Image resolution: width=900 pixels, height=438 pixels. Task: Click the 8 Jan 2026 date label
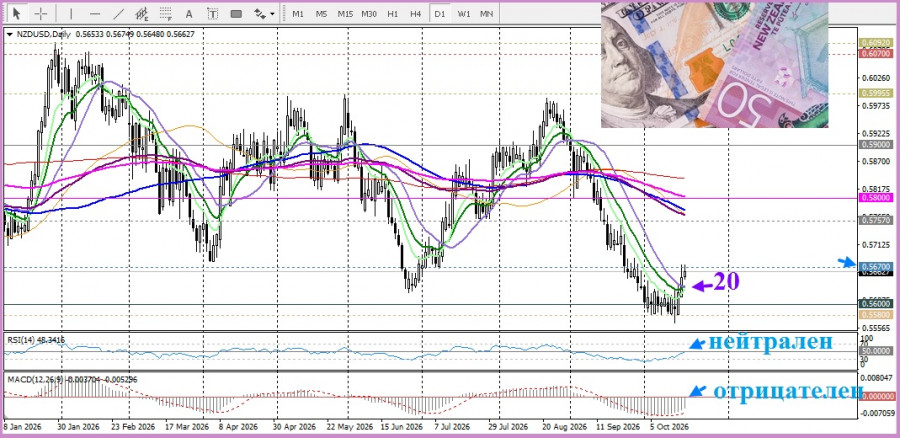pos(23,428)
